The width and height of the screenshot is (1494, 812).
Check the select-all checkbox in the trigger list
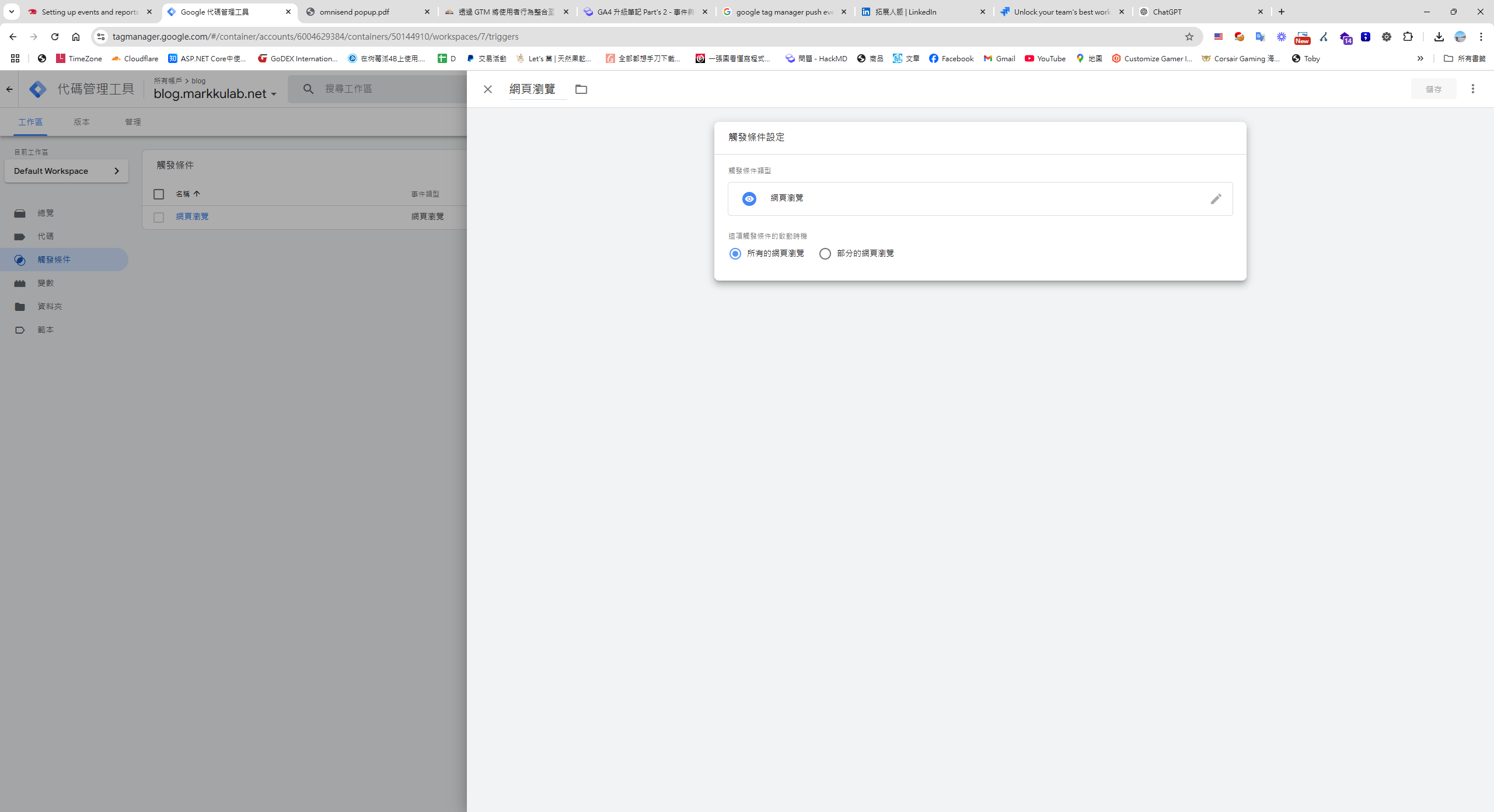pos(158,194)
